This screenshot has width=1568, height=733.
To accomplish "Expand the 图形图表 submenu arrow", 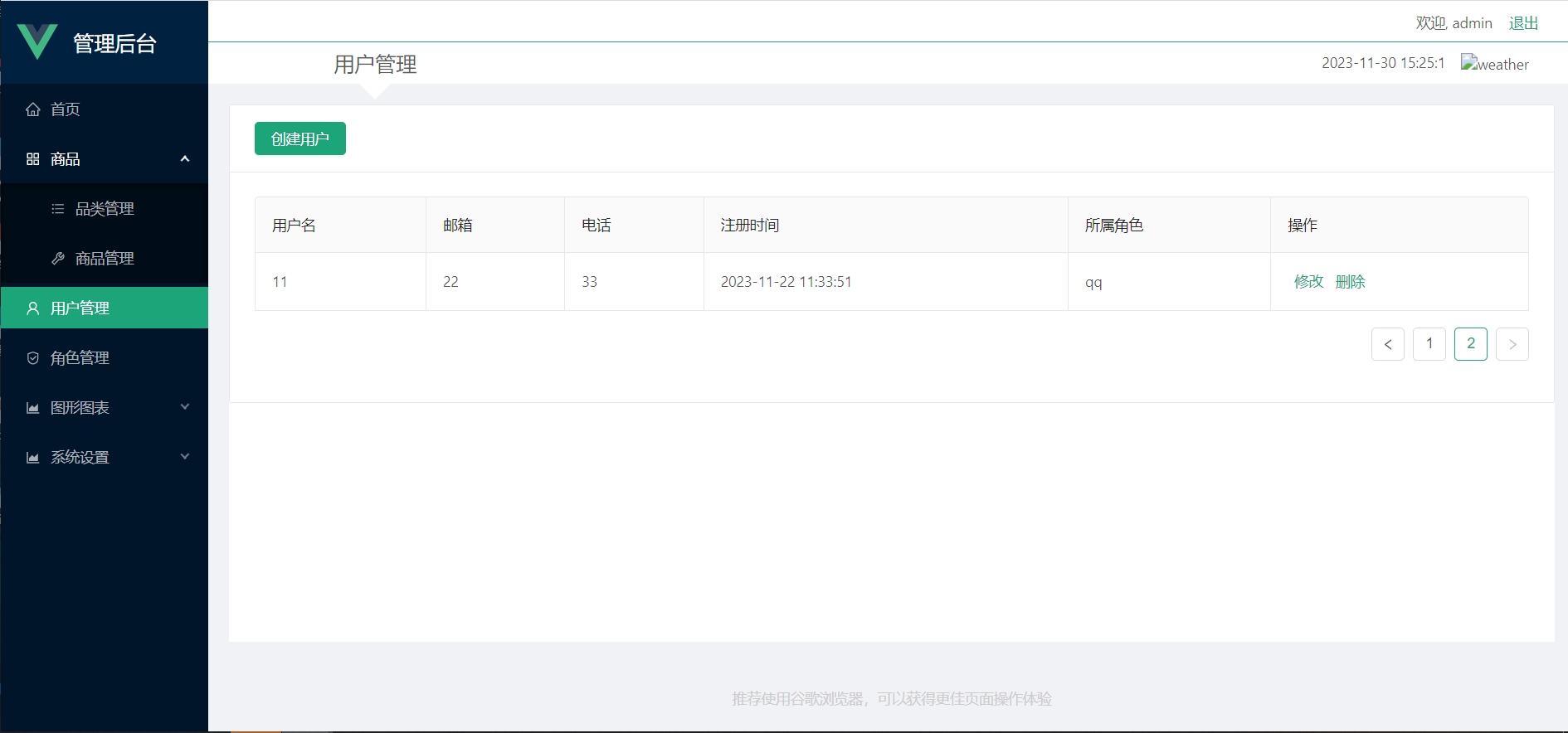I will 185,407.
